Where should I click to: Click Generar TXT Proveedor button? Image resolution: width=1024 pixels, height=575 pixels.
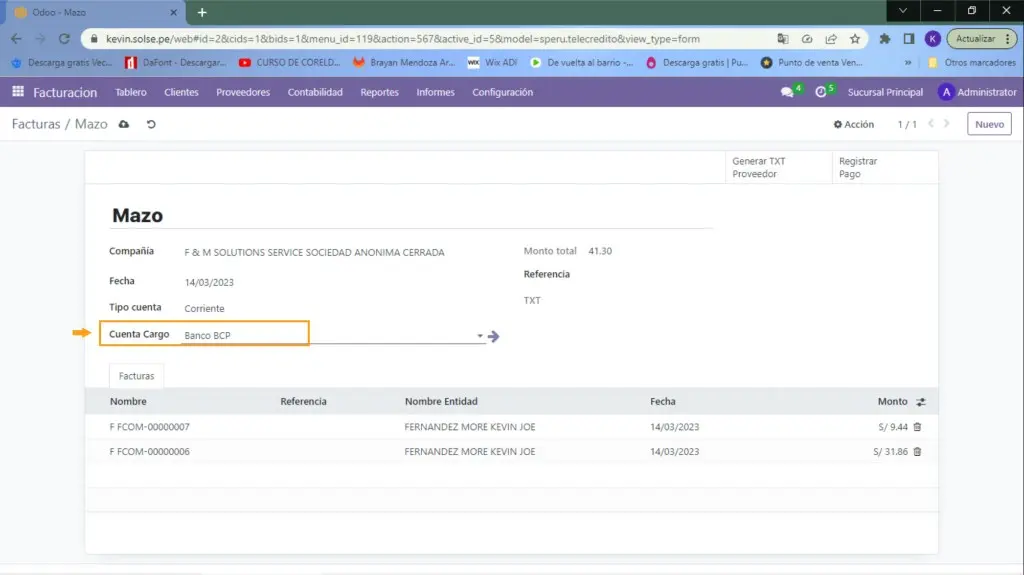point(759,167)
